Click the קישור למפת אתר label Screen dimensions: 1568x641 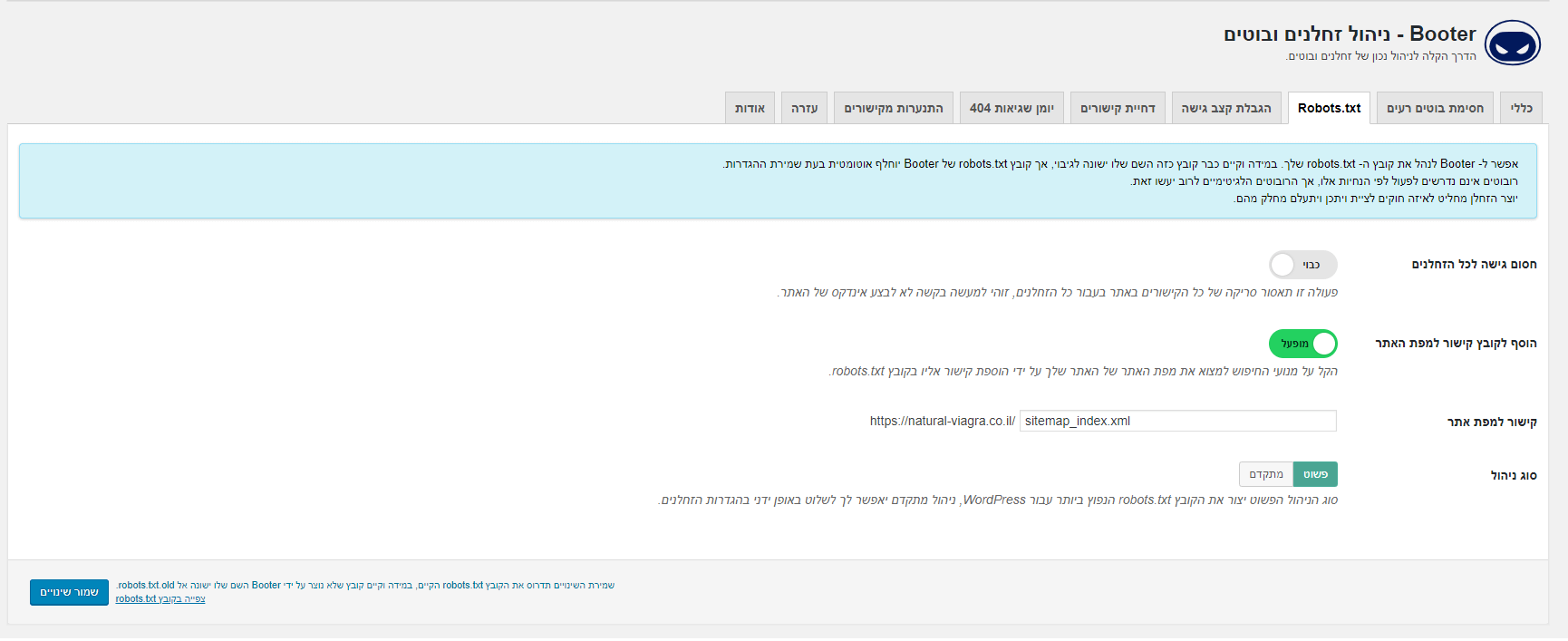pos(1492,422)
